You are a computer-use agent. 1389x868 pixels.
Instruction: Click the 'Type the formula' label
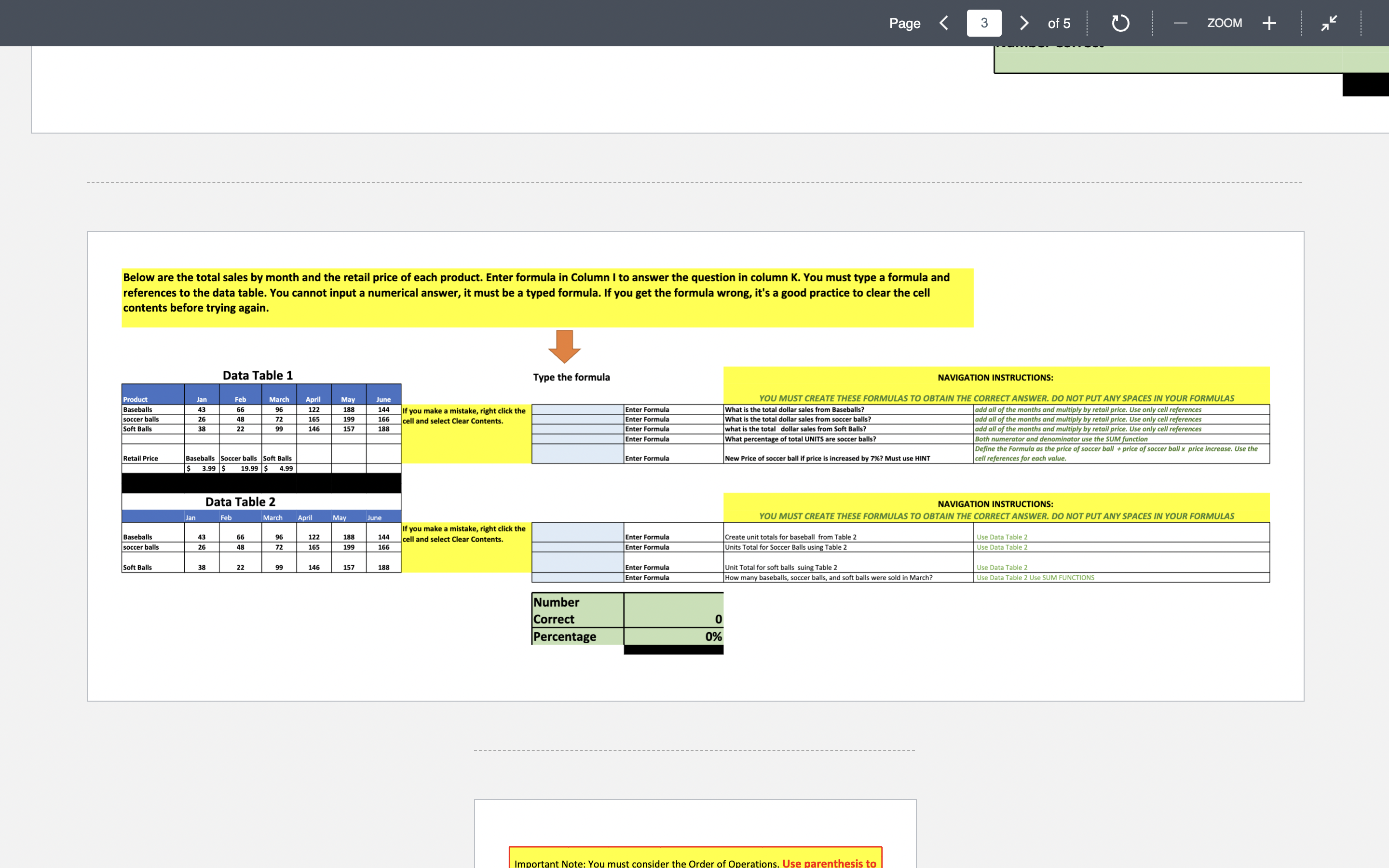[571, 377]
